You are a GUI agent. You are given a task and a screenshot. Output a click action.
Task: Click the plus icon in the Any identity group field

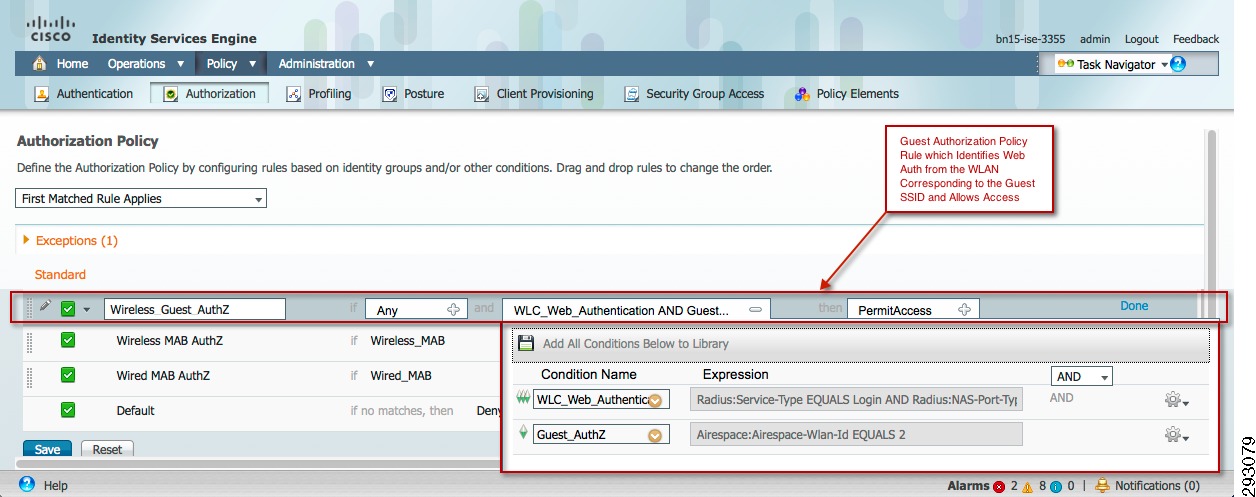(x=453, y=310)
